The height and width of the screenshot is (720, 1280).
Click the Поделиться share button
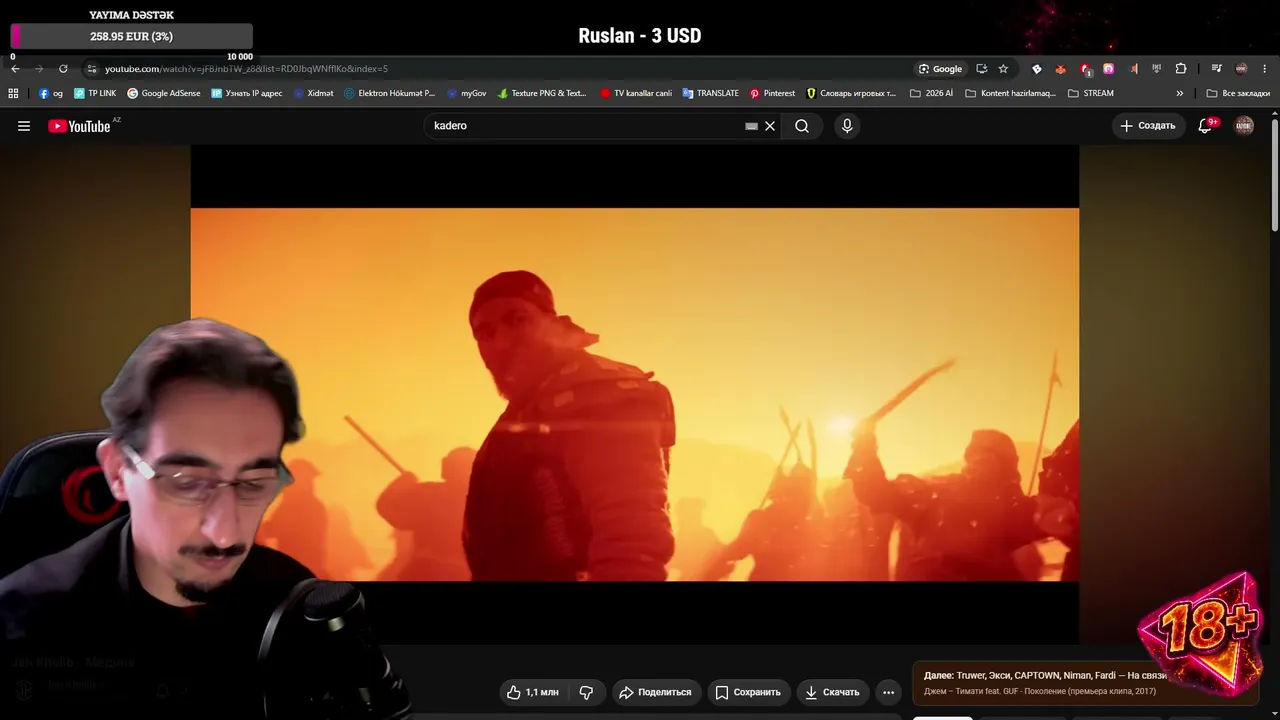coord(655,692)
